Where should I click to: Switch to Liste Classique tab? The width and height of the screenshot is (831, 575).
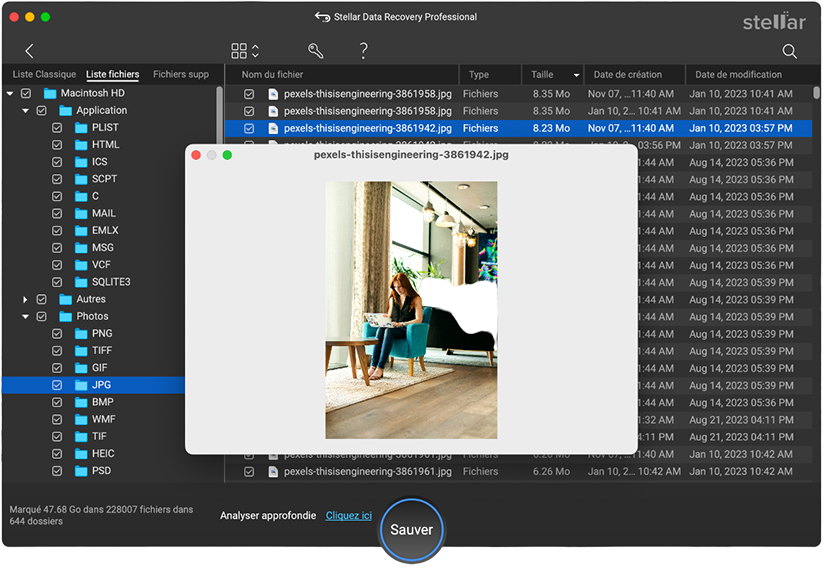click(x=45, y=74)
